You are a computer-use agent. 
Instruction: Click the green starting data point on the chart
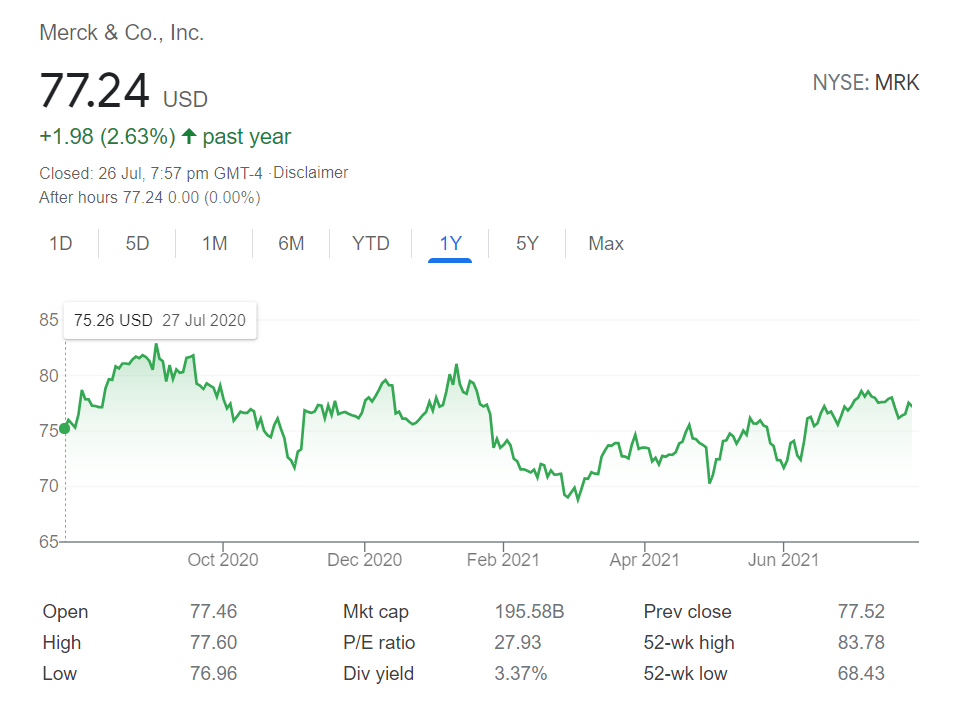pos(64,428)
